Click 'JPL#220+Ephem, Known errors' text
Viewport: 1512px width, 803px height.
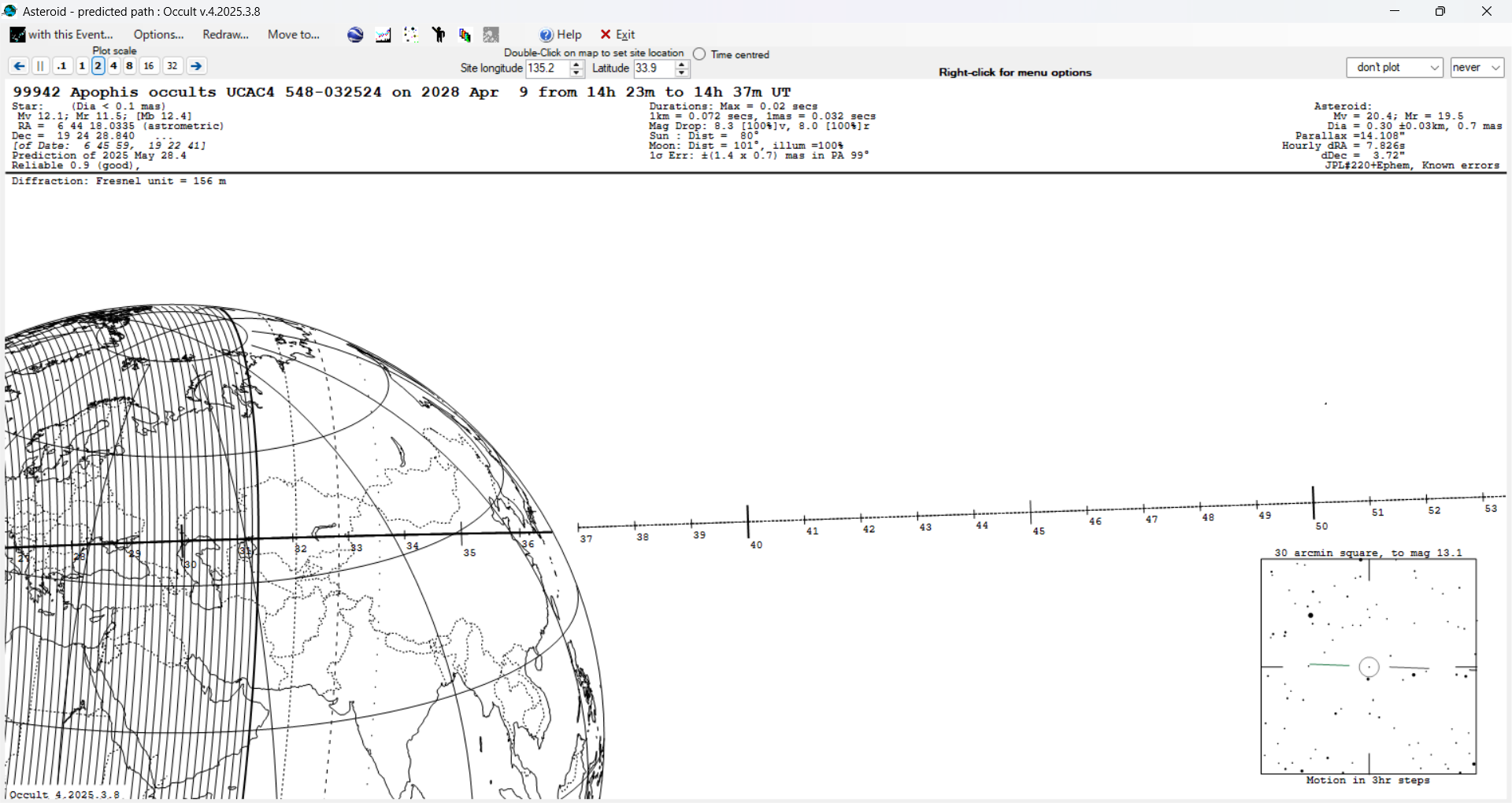pos(1412,165)
